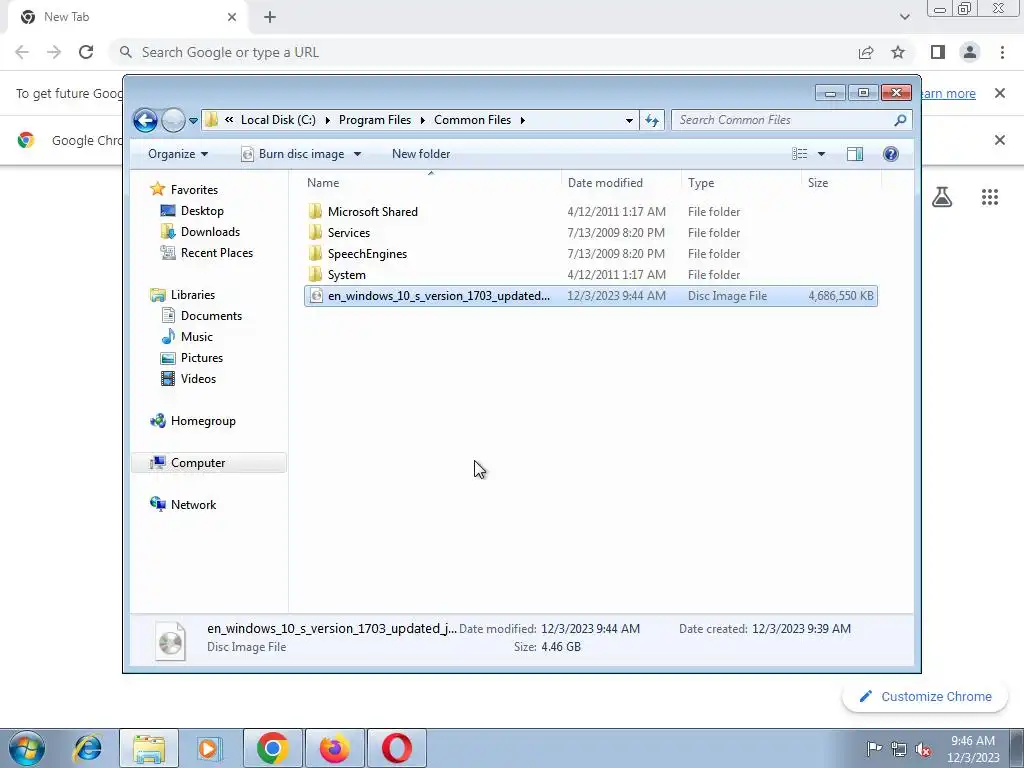Expand arrow after Common Files breadcrumb

coord(522,120)
